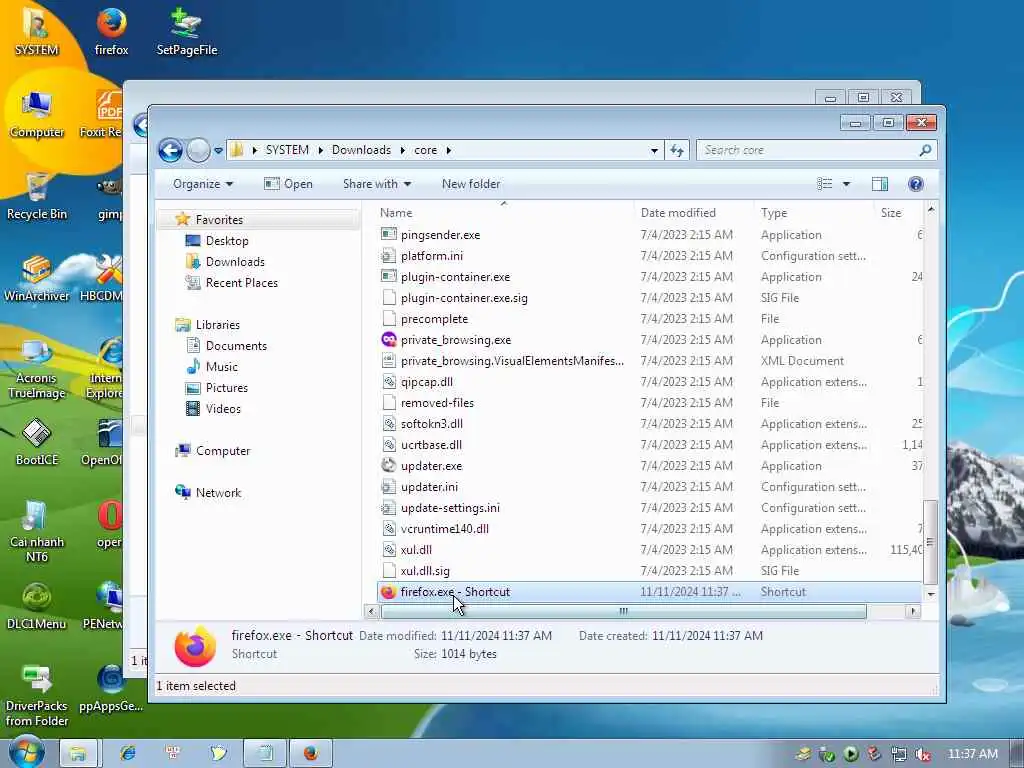Expand the arrow after core breadcrumb
The image size is (1024, 768).
coord(449,150)
